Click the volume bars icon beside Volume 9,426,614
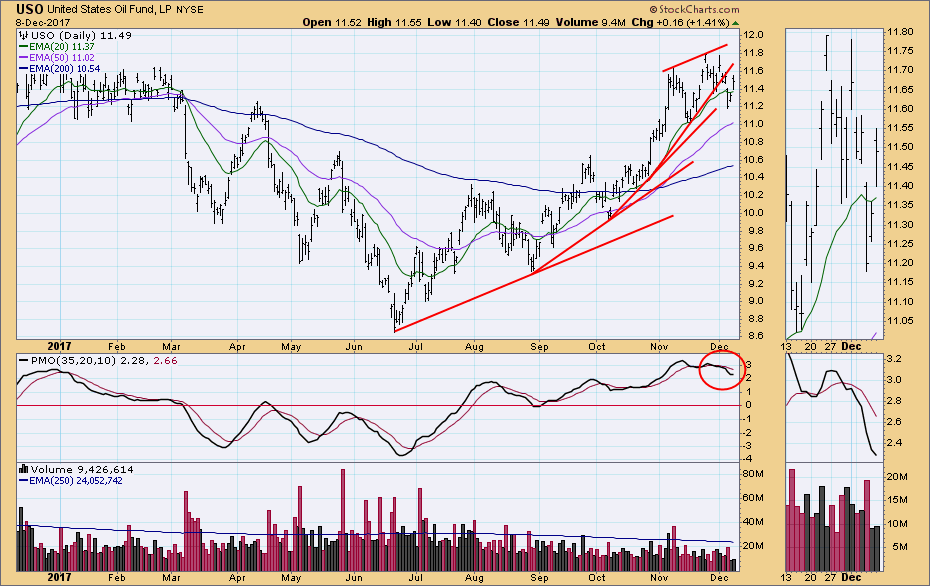Viewport: 930px width, 586px height. [x=24, y=469]
